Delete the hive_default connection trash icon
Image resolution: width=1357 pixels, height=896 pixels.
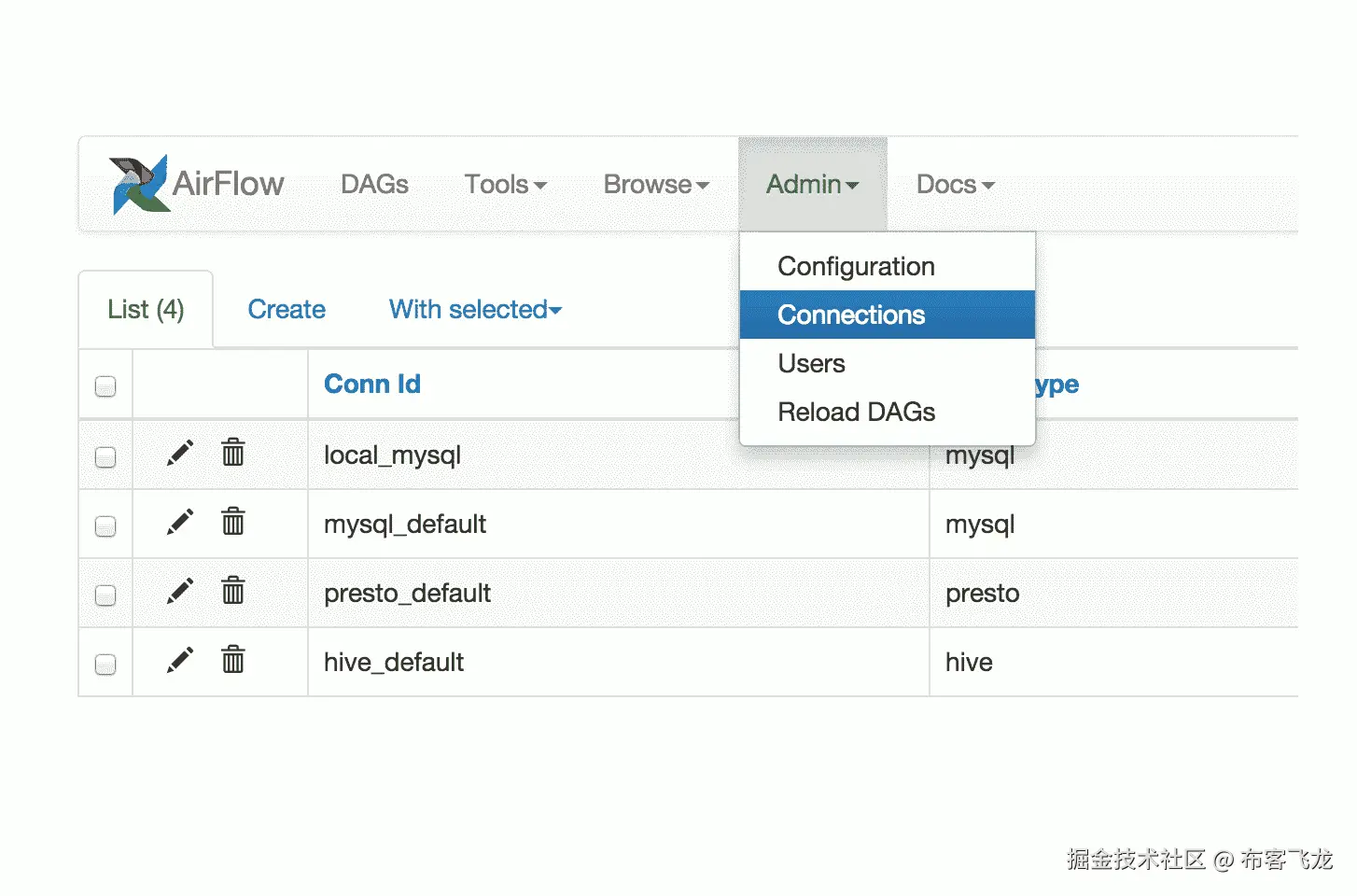[x=233, y=660]
